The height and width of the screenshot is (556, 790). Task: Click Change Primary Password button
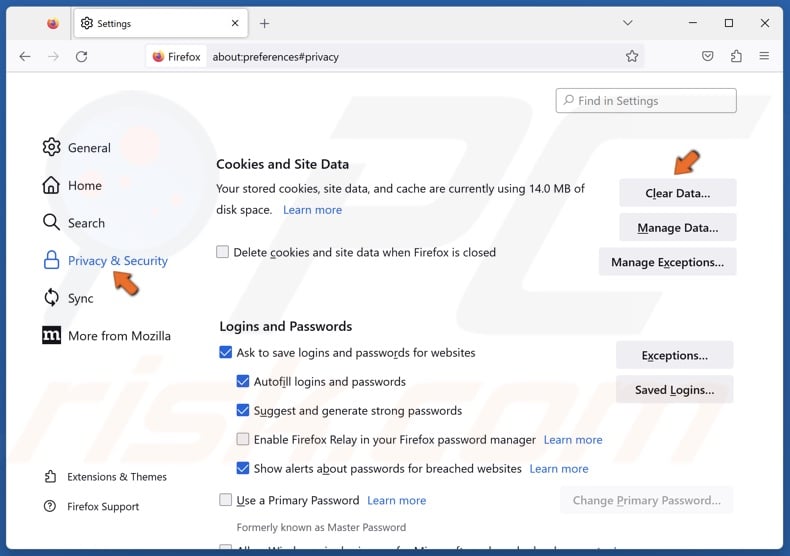click(646, 500)
